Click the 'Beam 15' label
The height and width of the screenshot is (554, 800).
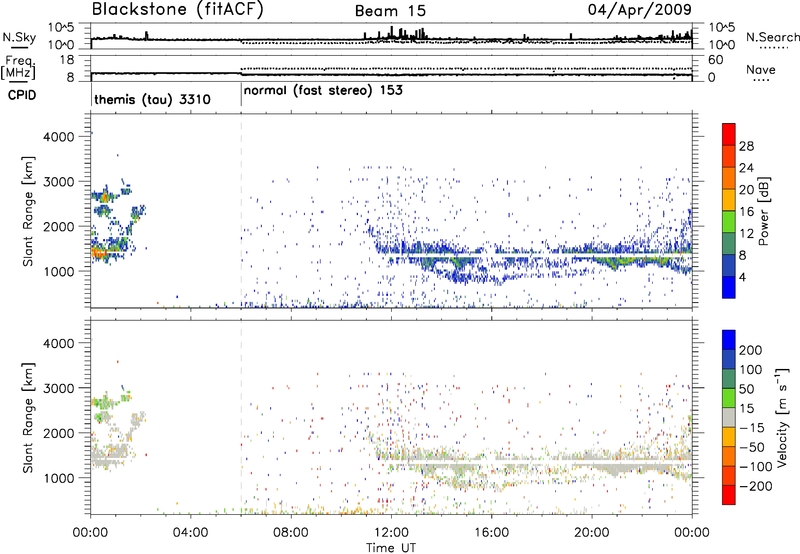(x=390, y=11)
